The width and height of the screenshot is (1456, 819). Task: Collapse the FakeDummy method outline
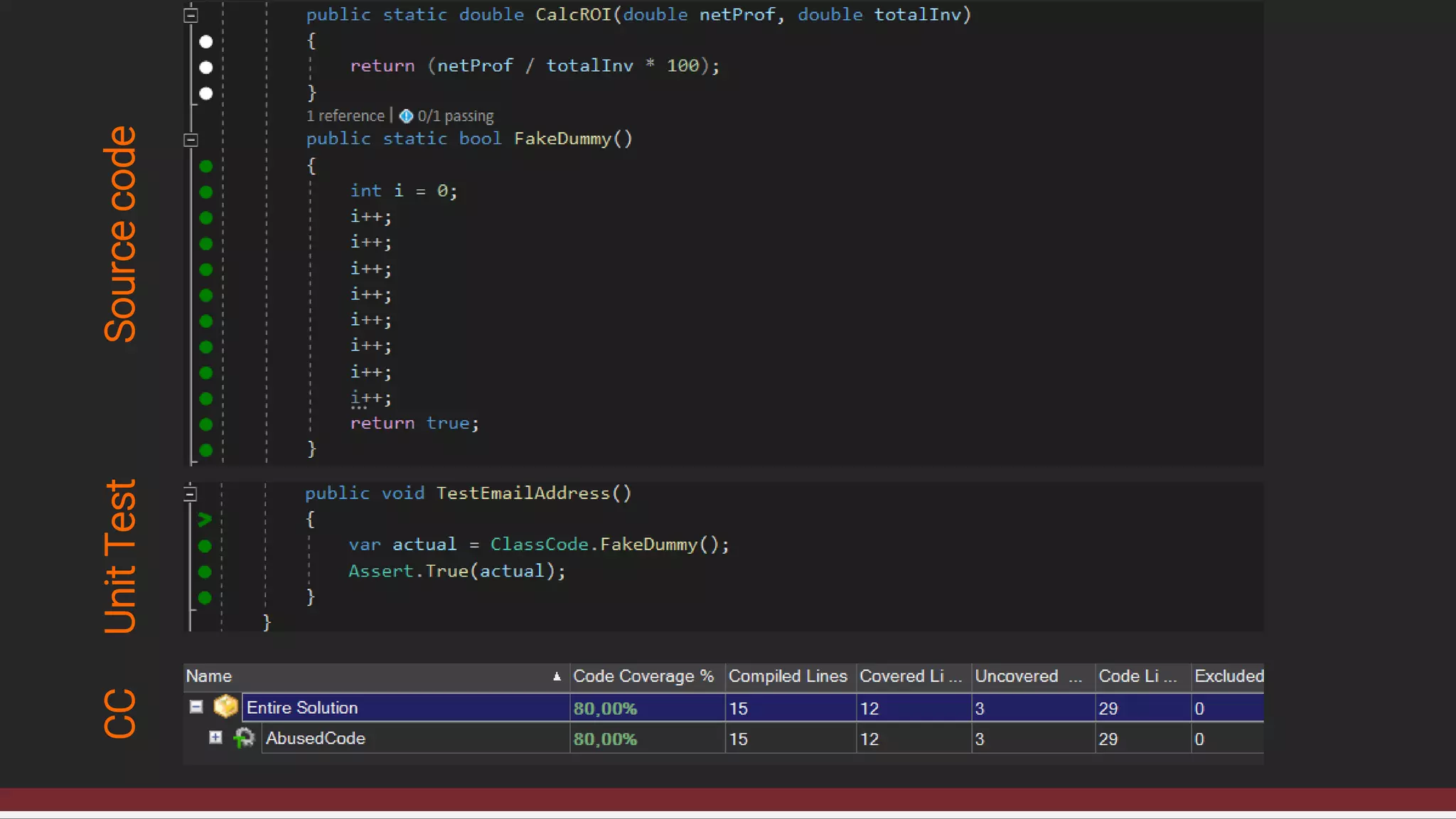191,139
